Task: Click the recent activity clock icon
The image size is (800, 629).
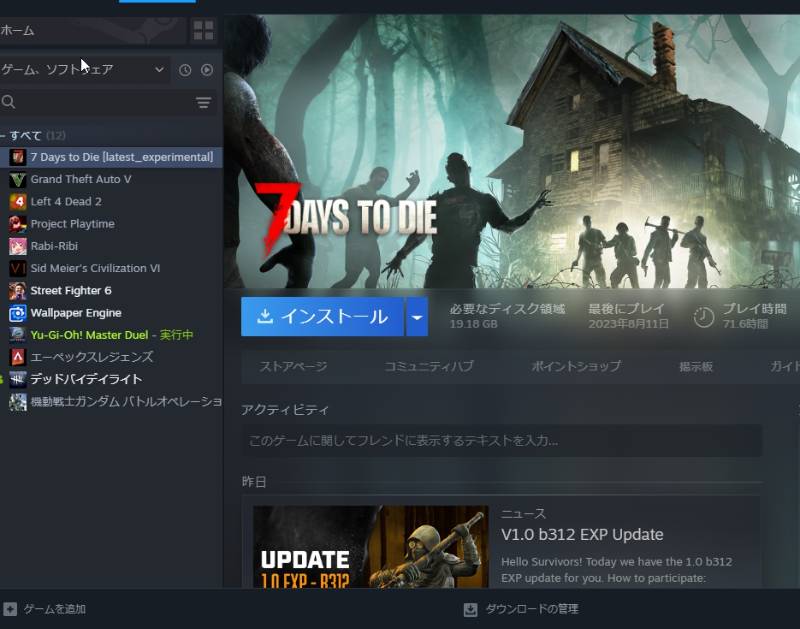Action: click(x=185, y=70)
